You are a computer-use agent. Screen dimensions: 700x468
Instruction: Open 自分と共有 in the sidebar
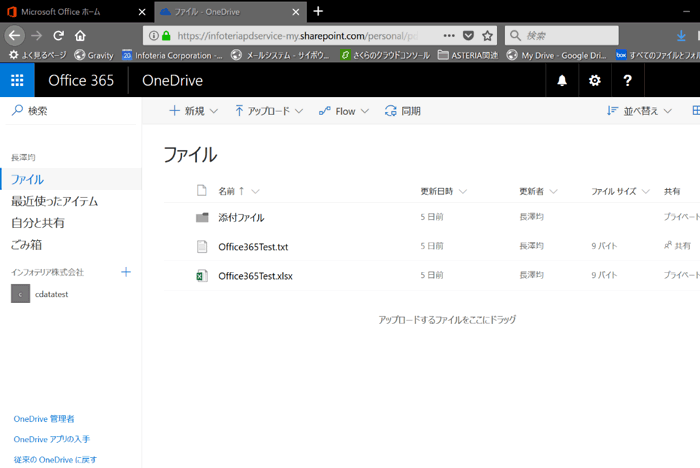pos(38,223)
